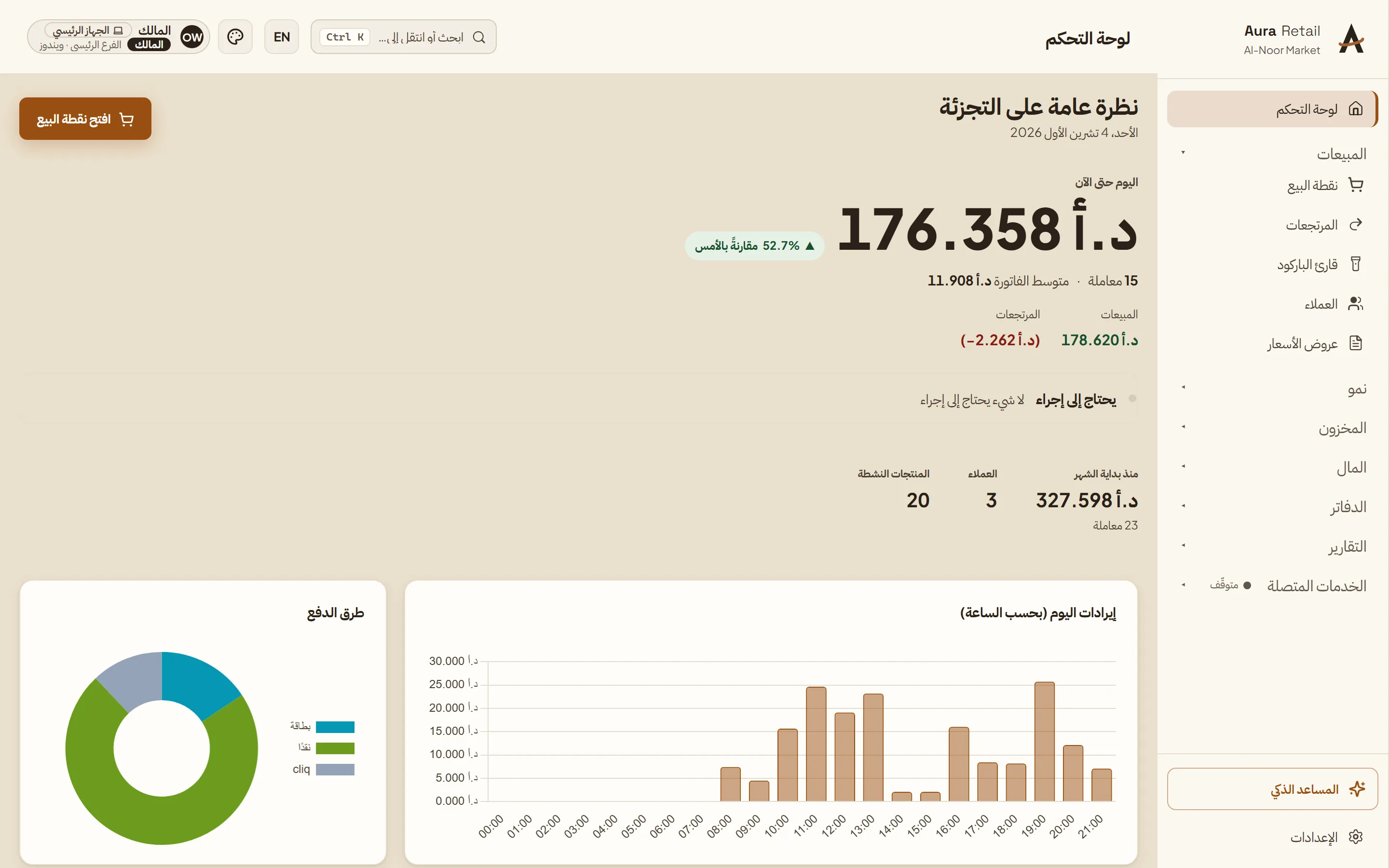Switch language with the EN button
This screenshot has height=868, width=1389.
281,37
